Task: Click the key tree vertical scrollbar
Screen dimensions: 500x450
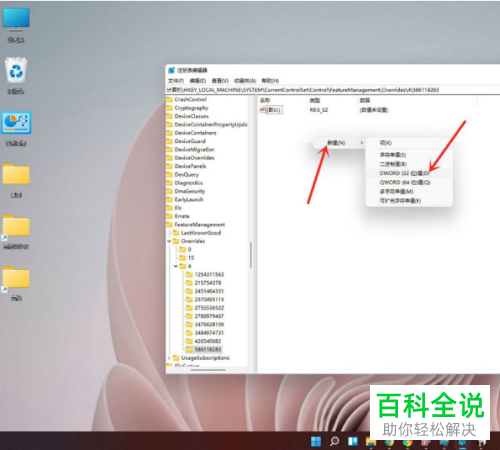Action: coord(250,255)
